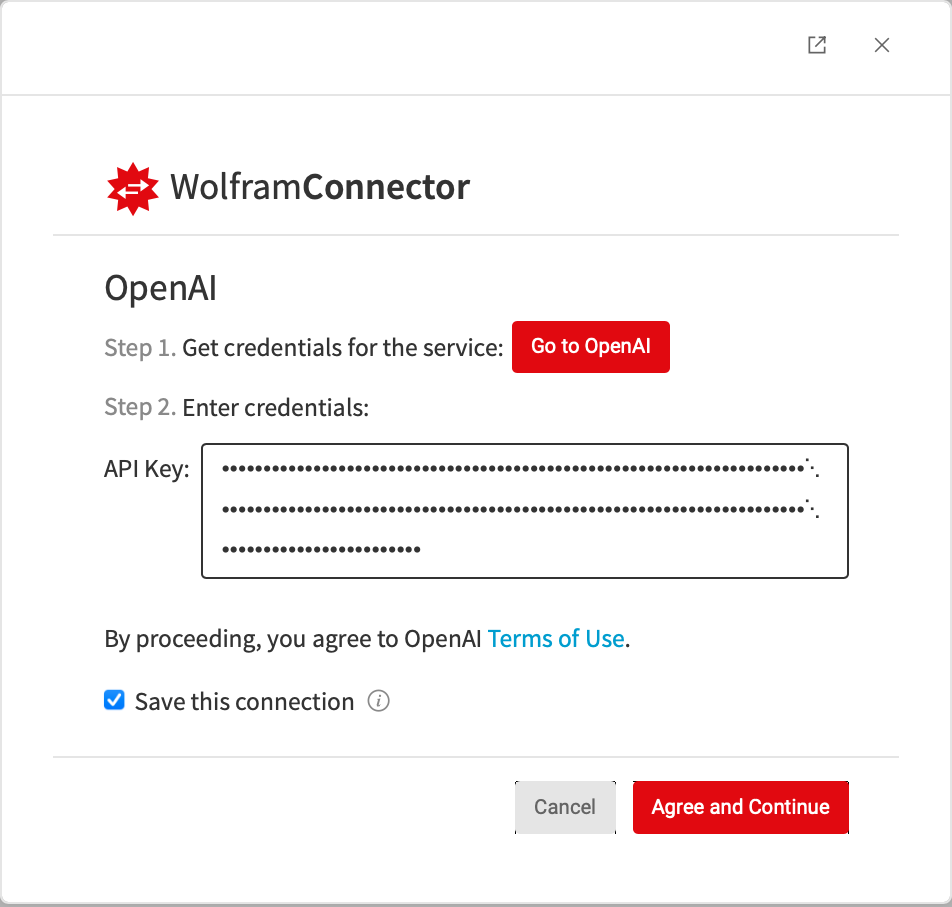Click the info icon beside Save this connection
This screenshot has height=907, width=952.
click(x=379, y=701)
